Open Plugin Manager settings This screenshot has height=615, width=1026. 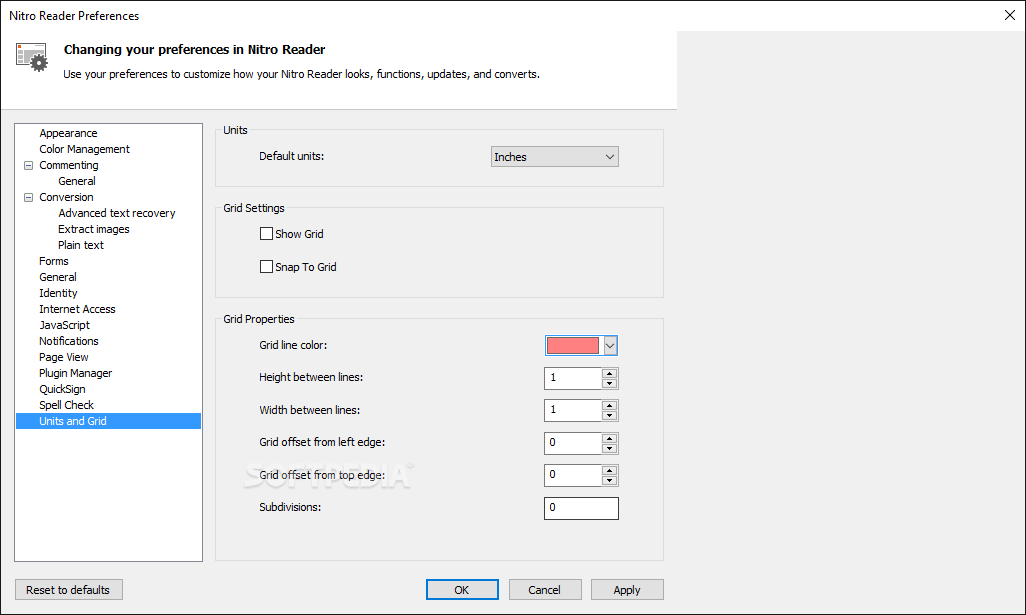pyautogui.click(x=75, y=373)
